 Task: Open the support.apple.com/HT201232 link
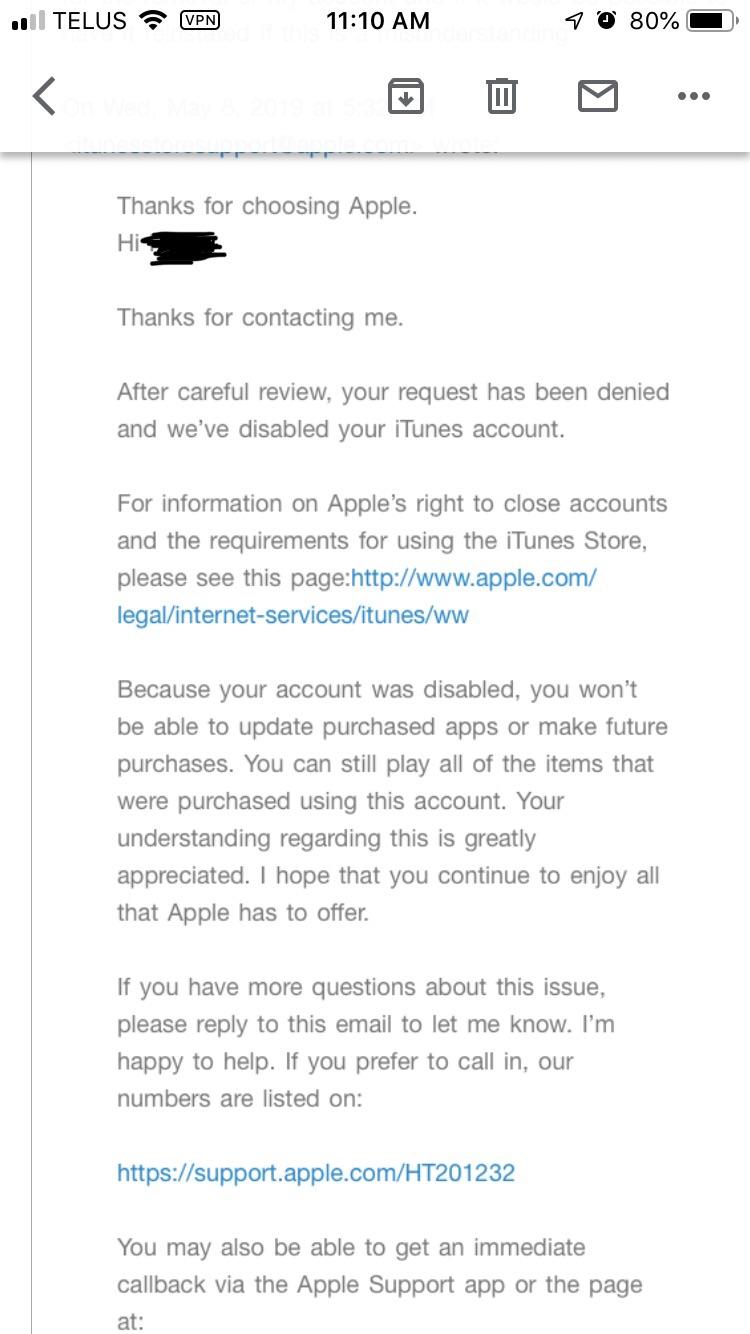click(x=316, y=1172)
